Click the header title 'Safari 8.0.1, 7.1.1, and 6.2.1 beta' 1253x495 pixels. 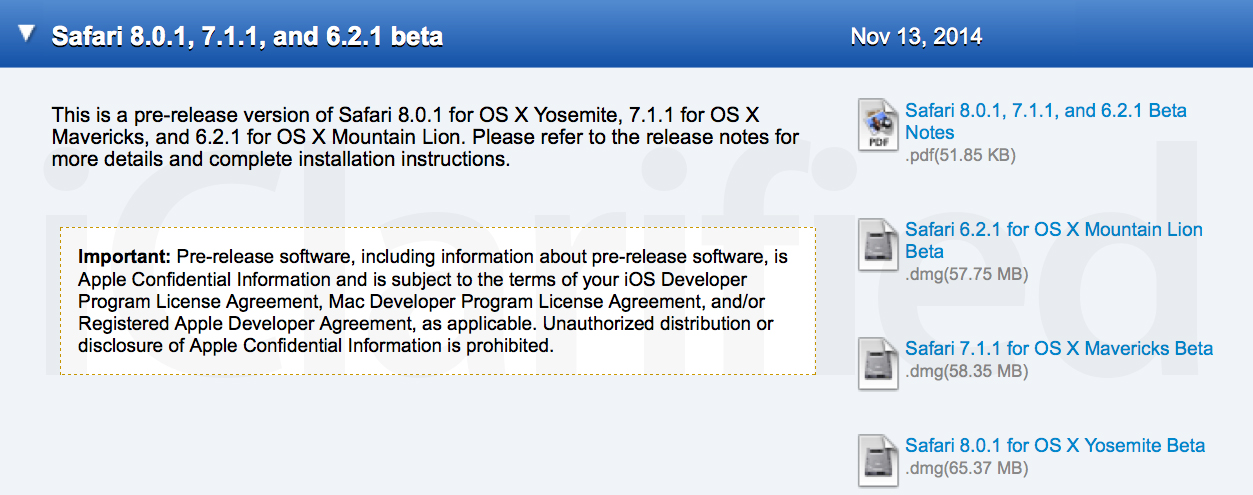[x=247, y=37]
